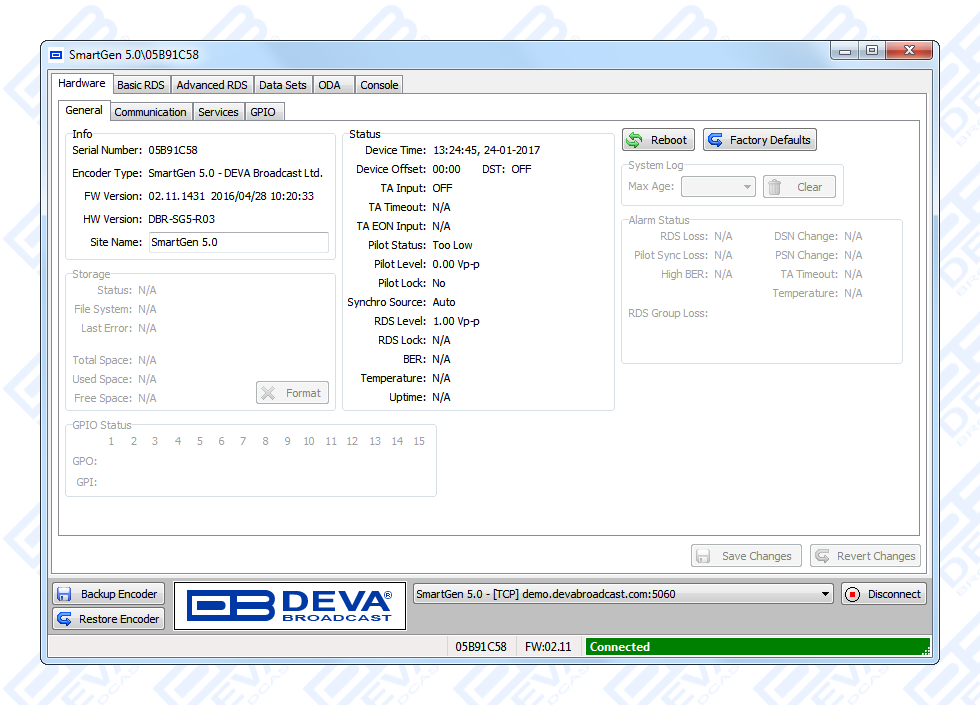Switch to the GPIO sub-tab
Screen dimensions: 980x705
tap(263, 112)
